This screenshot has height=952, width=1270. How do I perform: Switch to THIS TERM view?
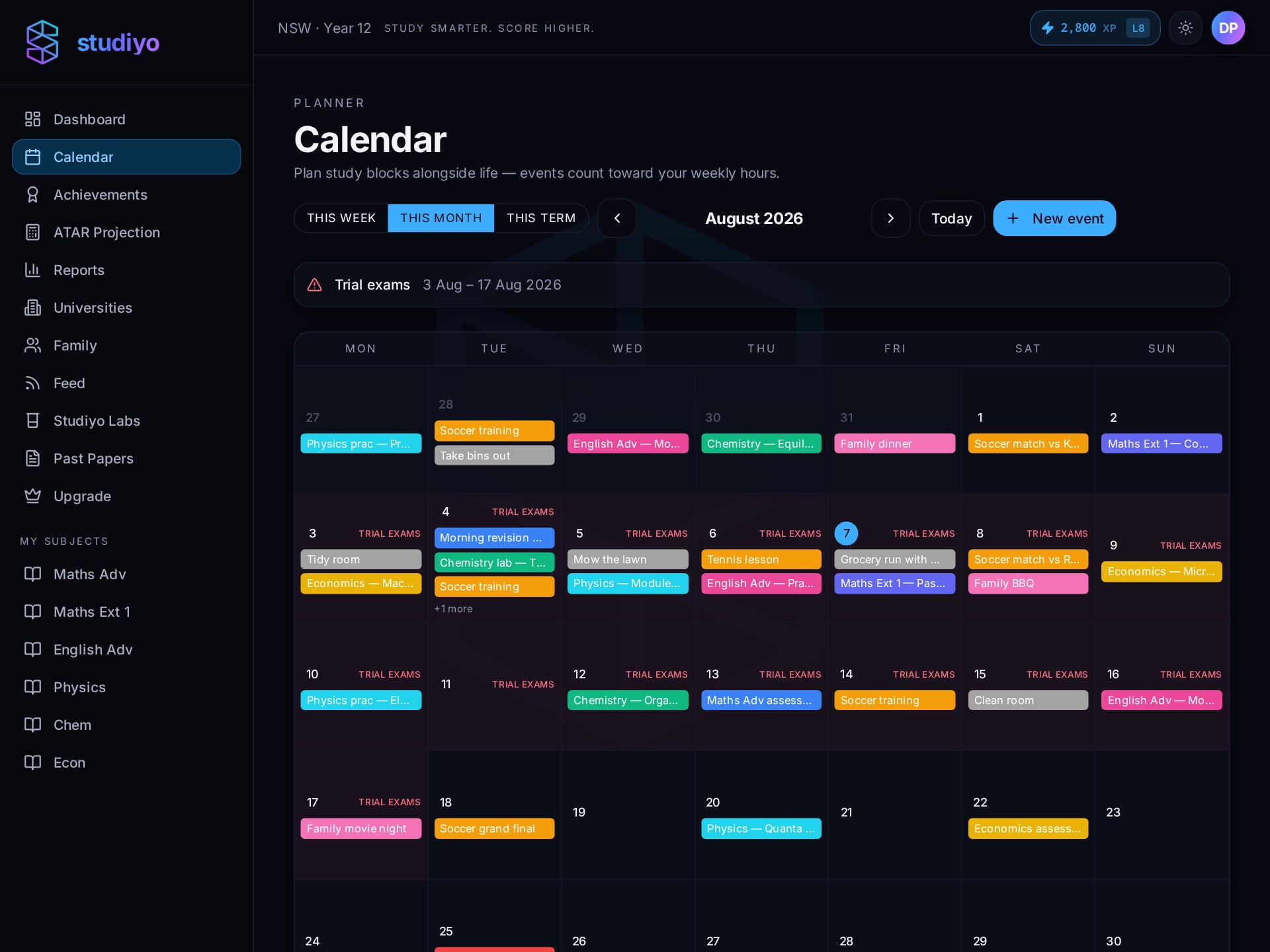pyautogui.click(x=541, y=218)
